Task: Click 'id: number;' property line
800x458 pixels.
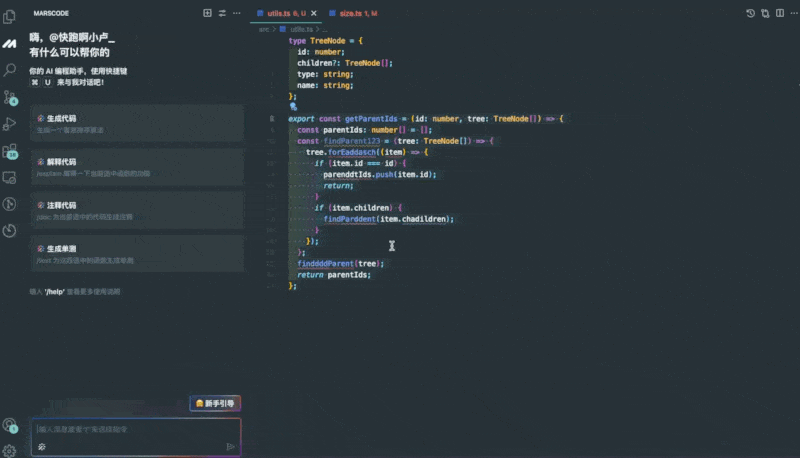Action: coord(321,52)
